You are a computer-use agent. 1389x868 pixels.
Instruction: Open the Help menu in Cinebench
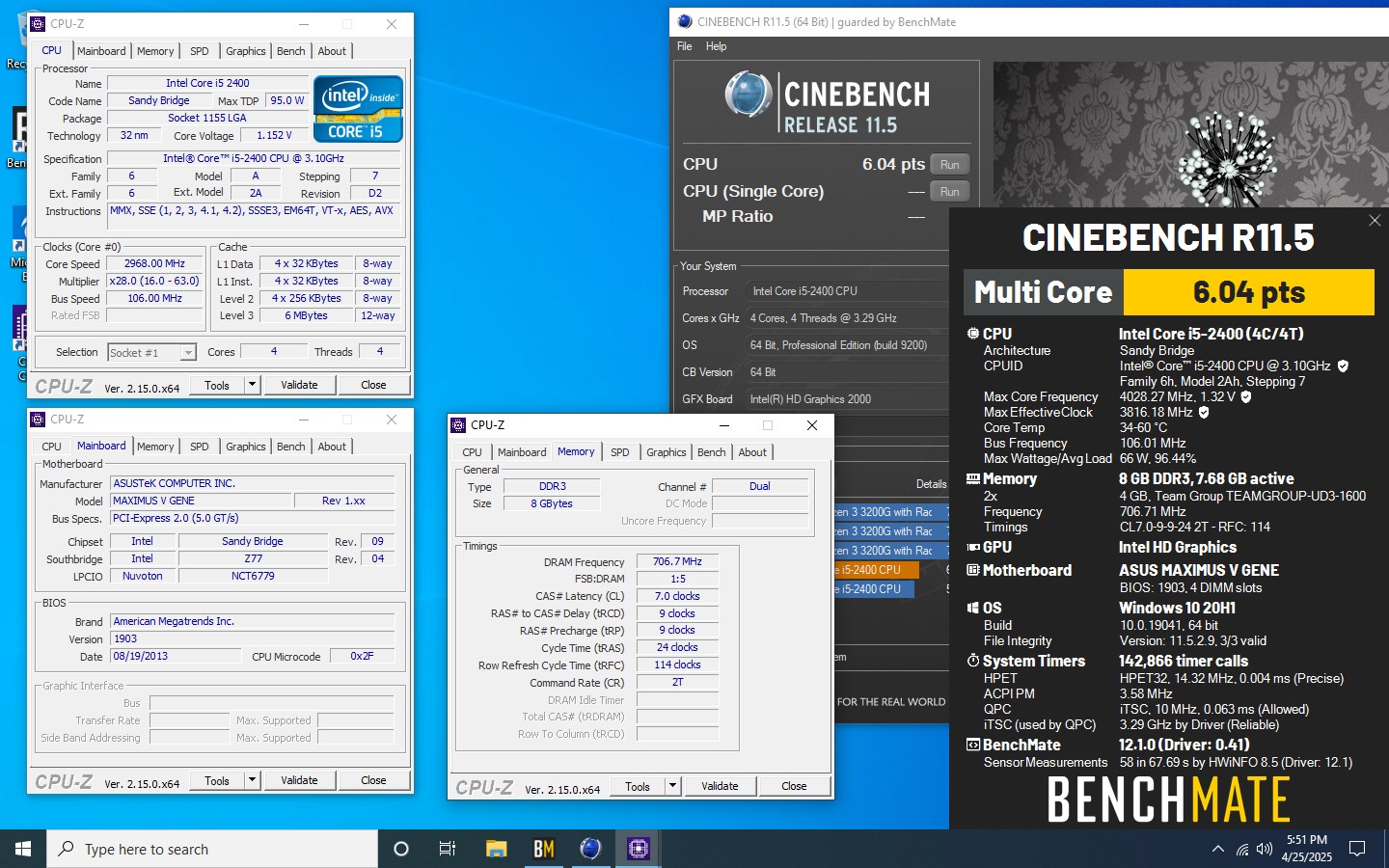[716, 46]
